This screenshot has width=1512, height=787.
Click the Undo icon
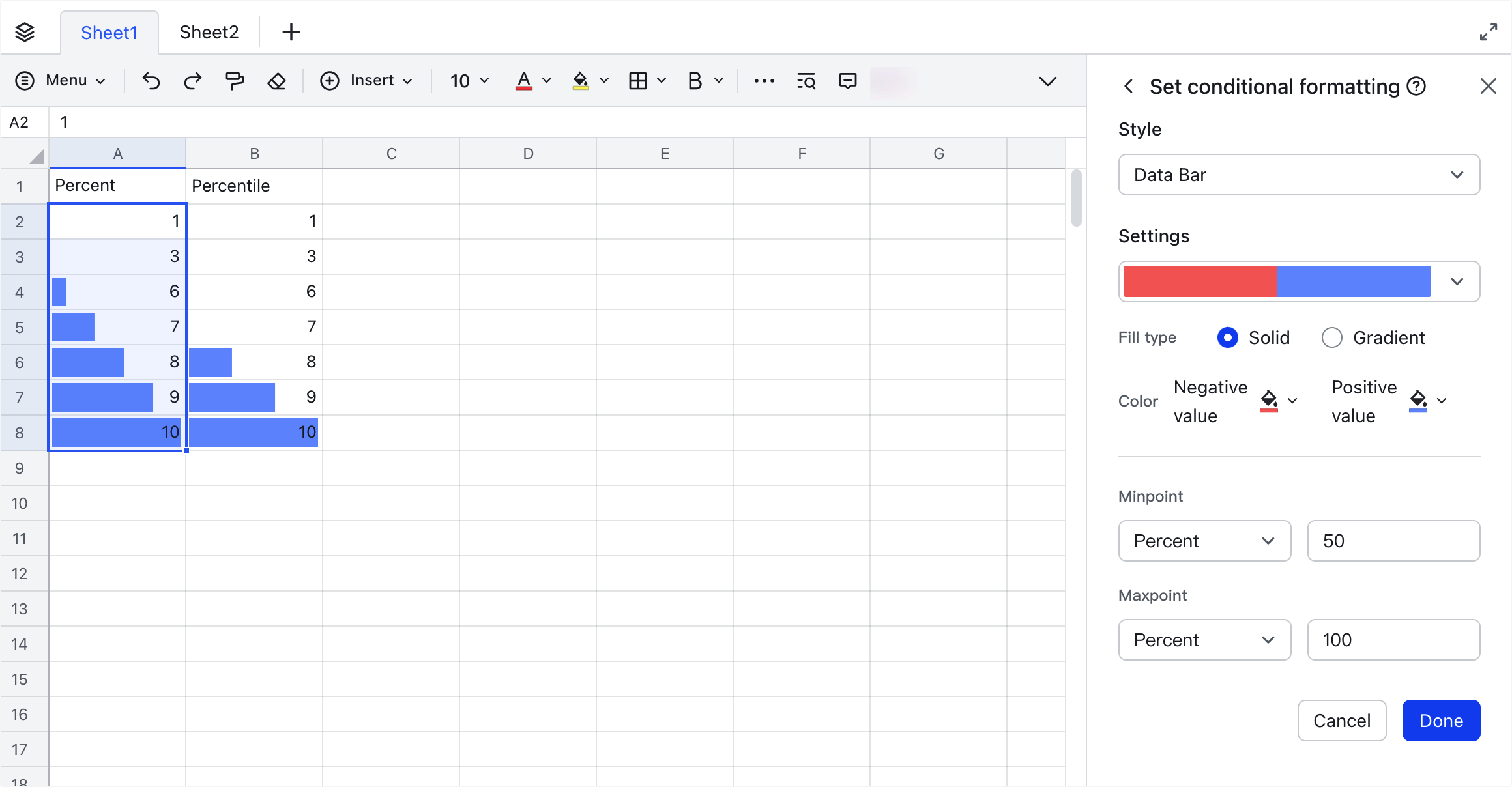click(151, 80)
